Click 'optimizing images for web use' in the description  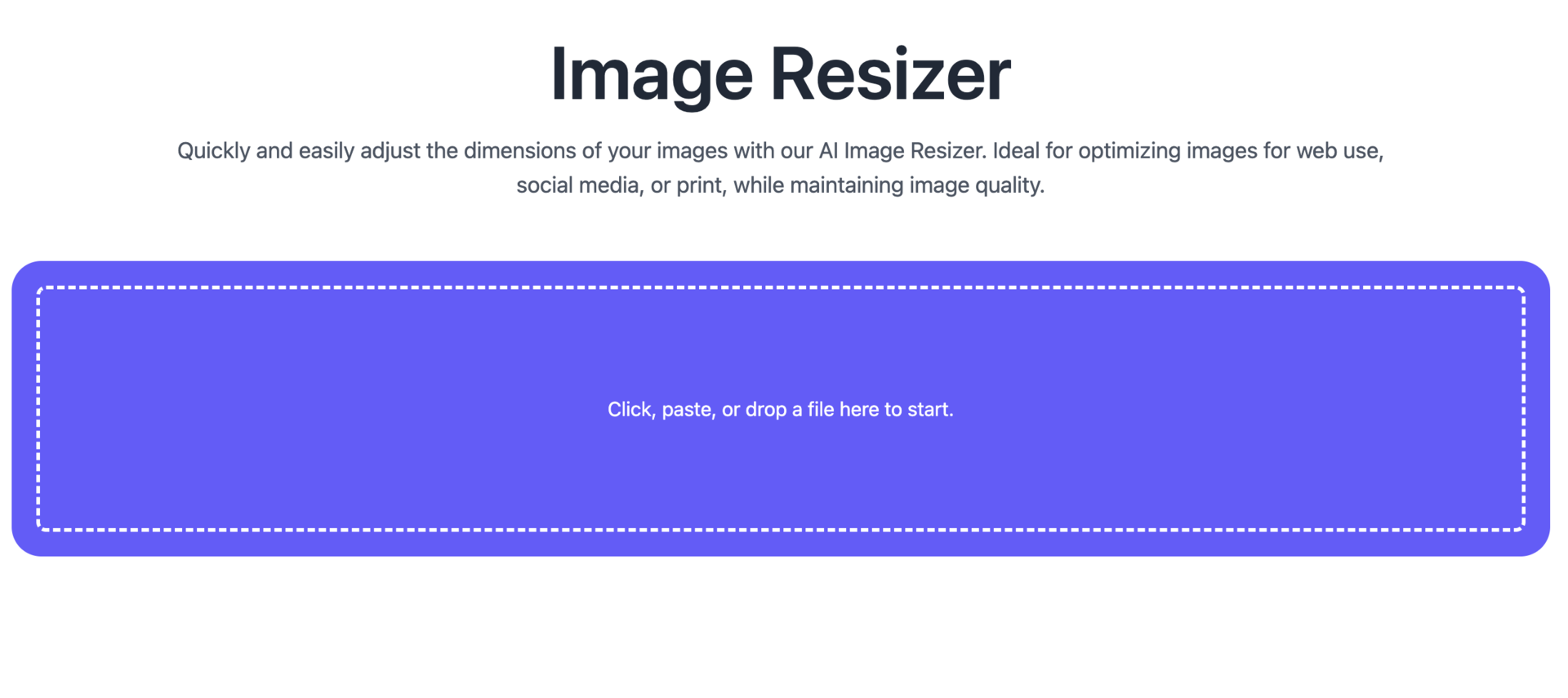1229,151
